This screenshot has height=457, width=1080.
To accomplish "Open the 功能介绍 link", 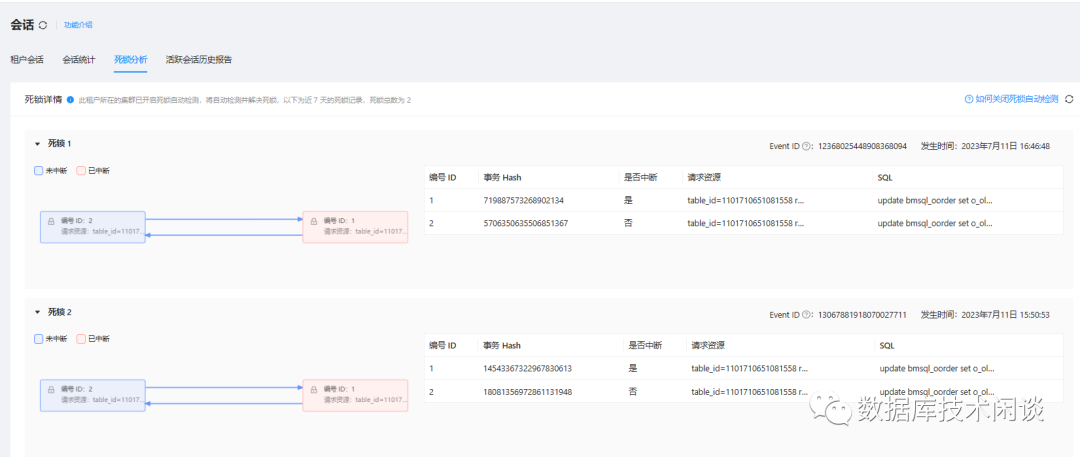I will point(78,25).
